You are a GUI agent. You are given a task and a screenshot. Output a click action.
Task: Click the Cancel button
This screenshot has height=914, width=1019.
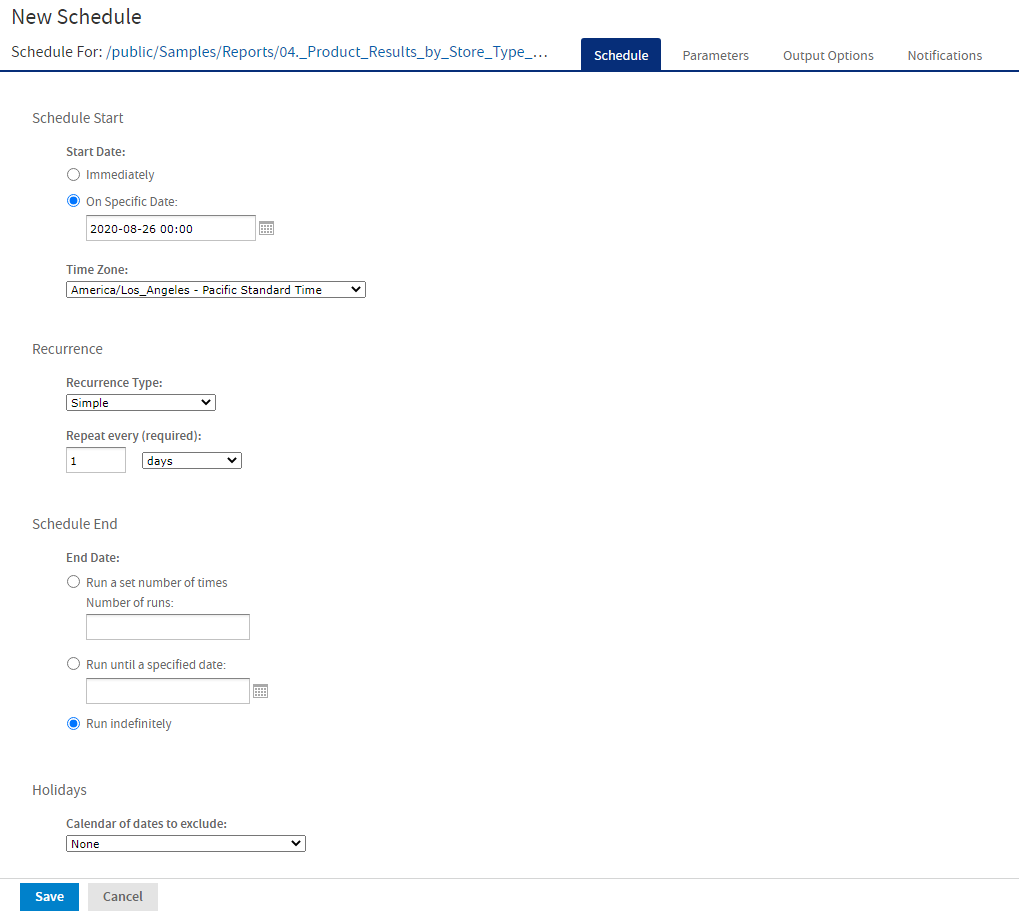coord(123,896)
